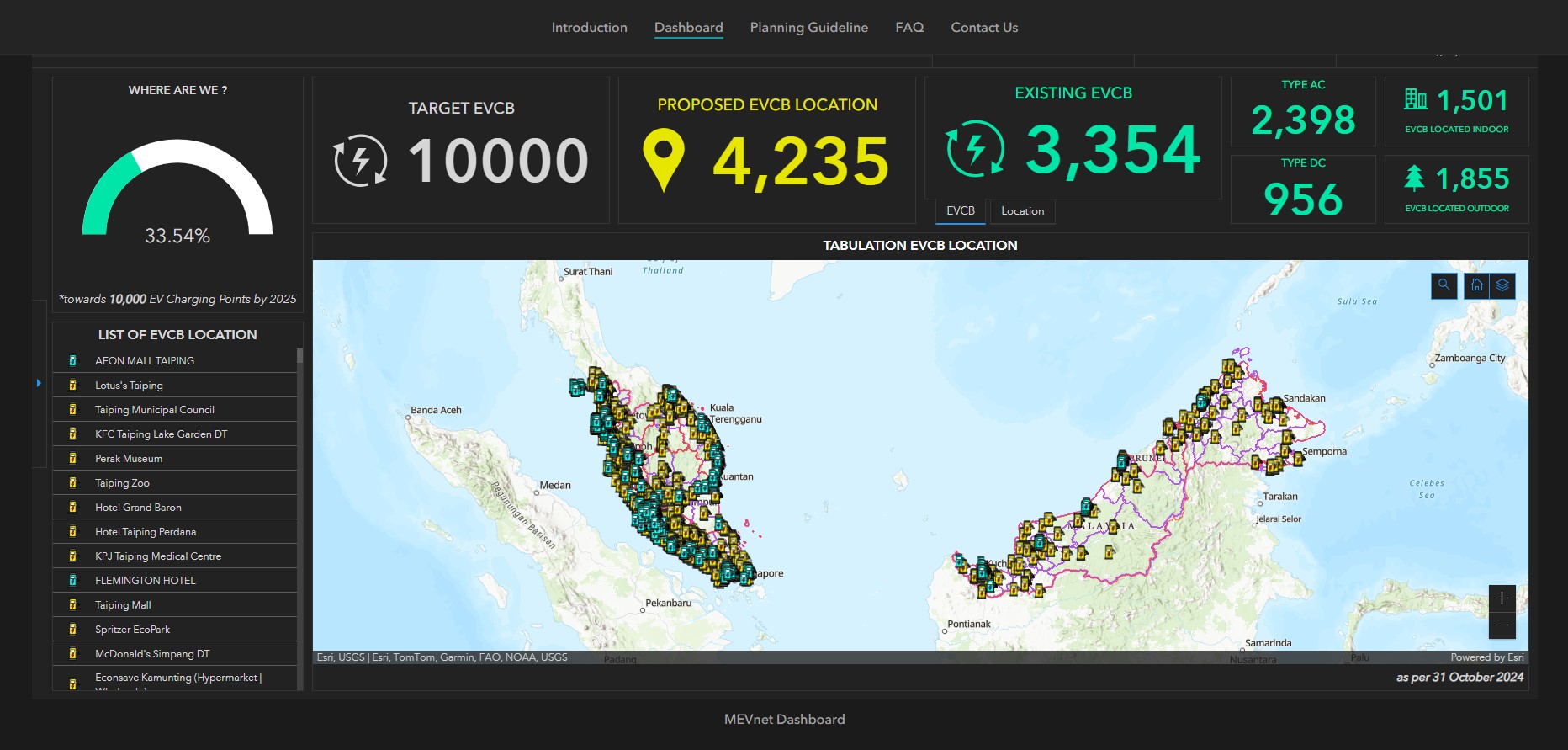Open the map search tool
Image resolution: width=1568 pixels, height=750 pixels.
(x=1444, y=286)
